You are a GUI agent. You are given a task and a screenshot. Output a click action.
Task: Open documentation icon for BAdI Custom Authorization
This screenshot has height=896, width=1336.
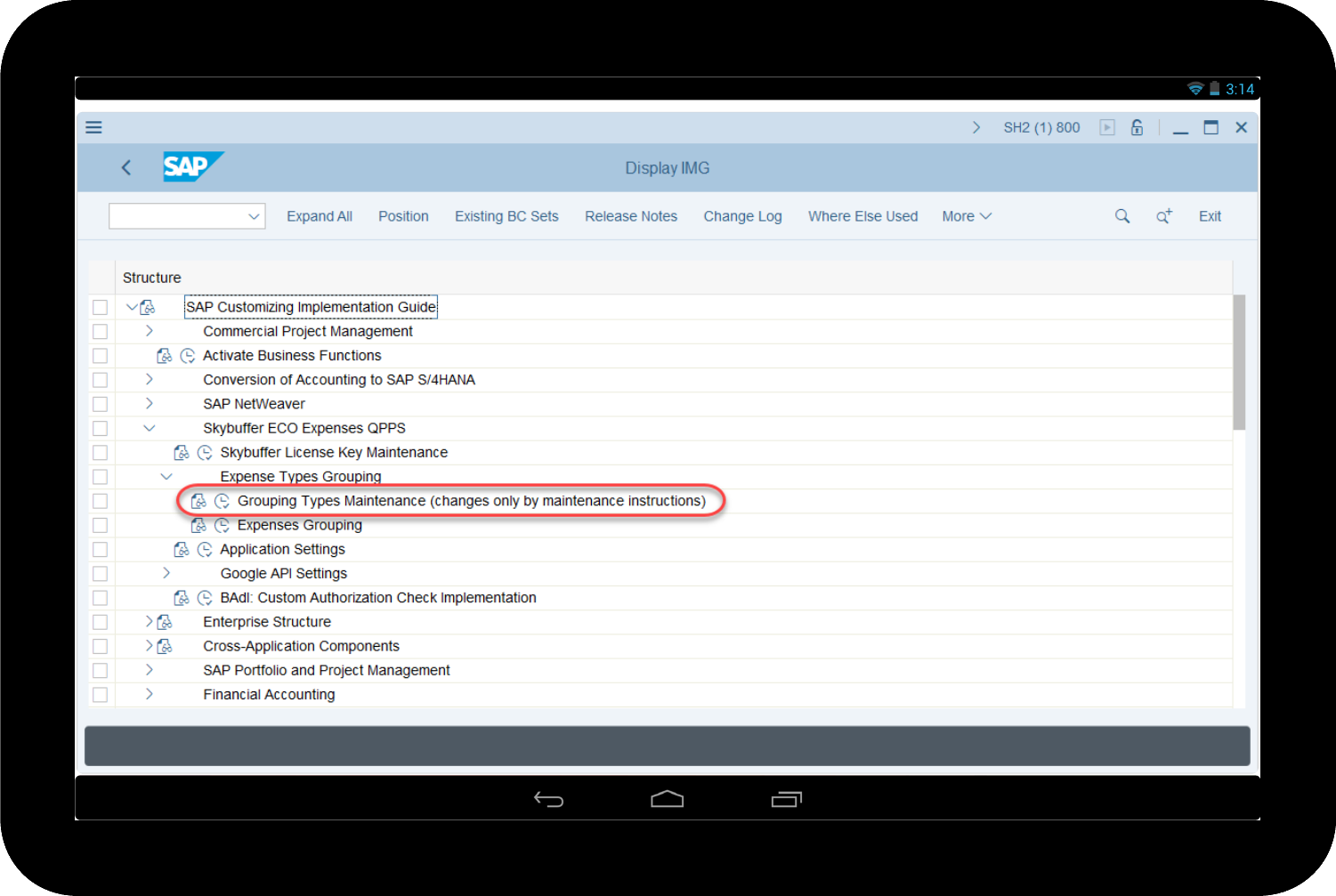(182, 598)
